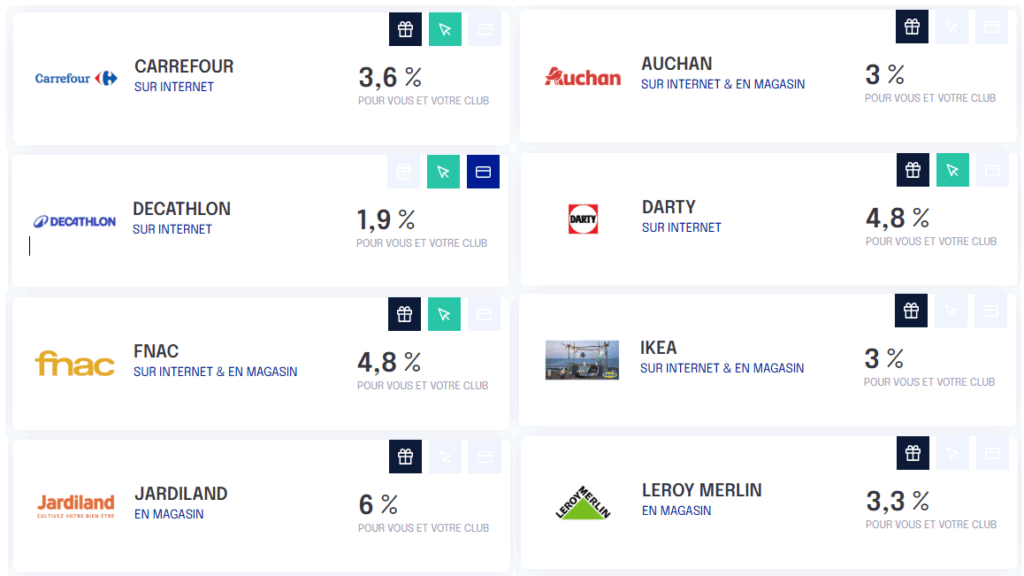Click the cursor icon on Darty card
The image size is (1024, 576).
(952, 170)
